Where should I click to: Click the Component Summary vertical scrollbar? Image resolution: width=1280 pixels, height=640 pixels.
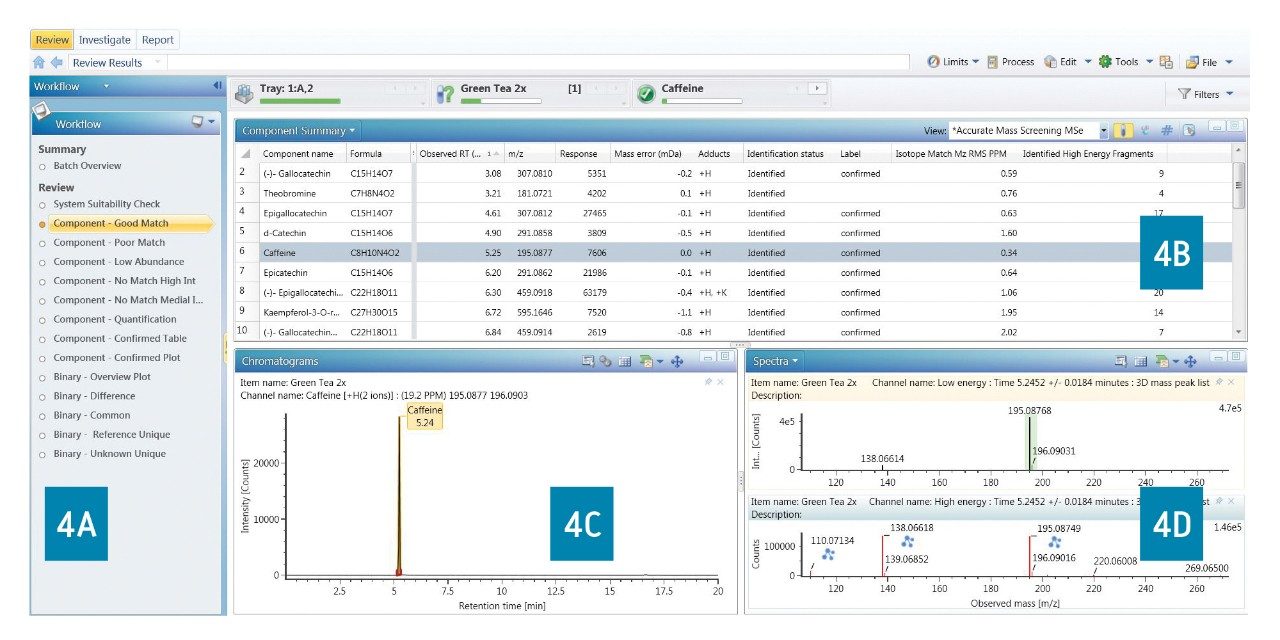click(1240, 242)
